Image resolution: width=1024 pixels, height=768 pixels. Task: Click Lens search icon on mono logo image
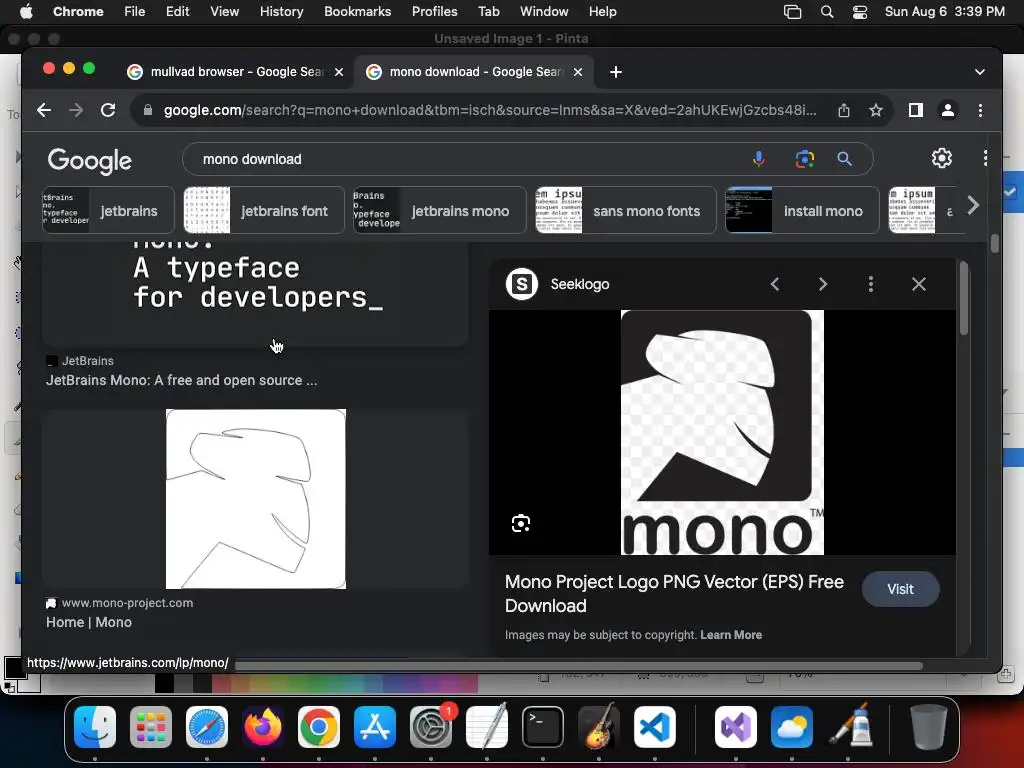pos(520,523)
